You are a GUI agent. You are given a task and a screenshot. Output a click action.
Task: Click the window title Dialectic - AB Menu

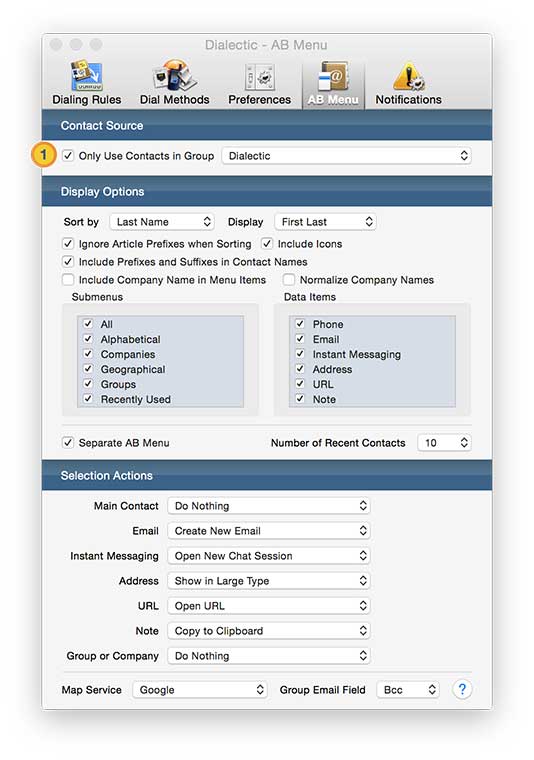coord(266,45)
